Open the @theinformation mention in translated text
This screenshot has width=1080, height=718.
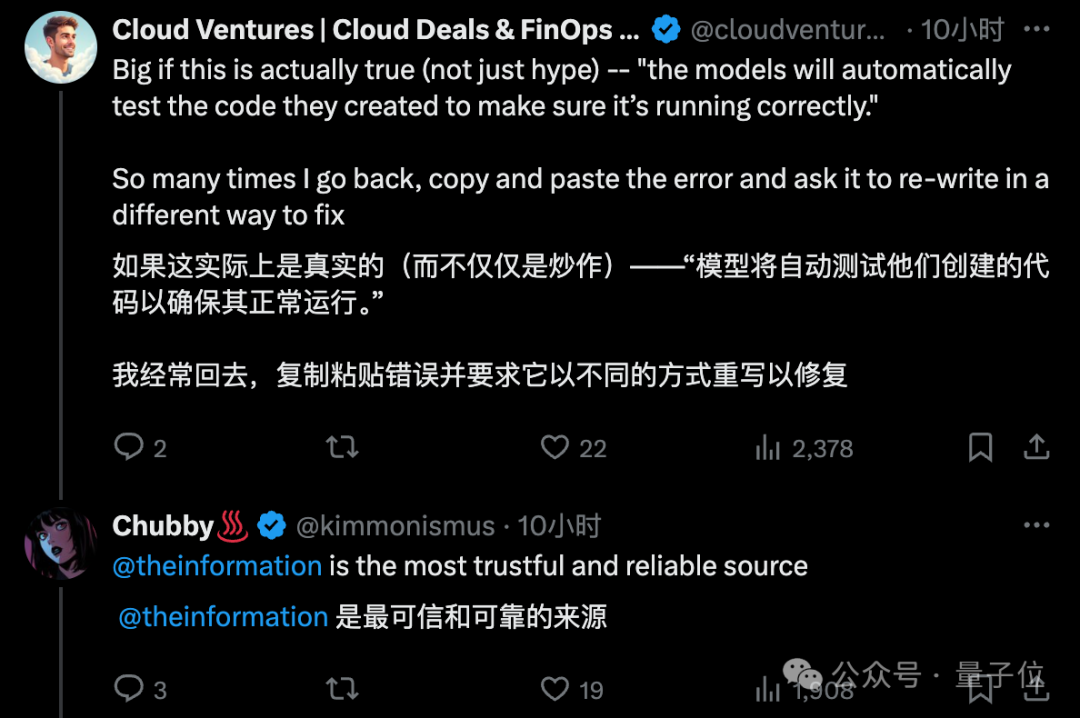pyautogui.click(x=223, y=617)
